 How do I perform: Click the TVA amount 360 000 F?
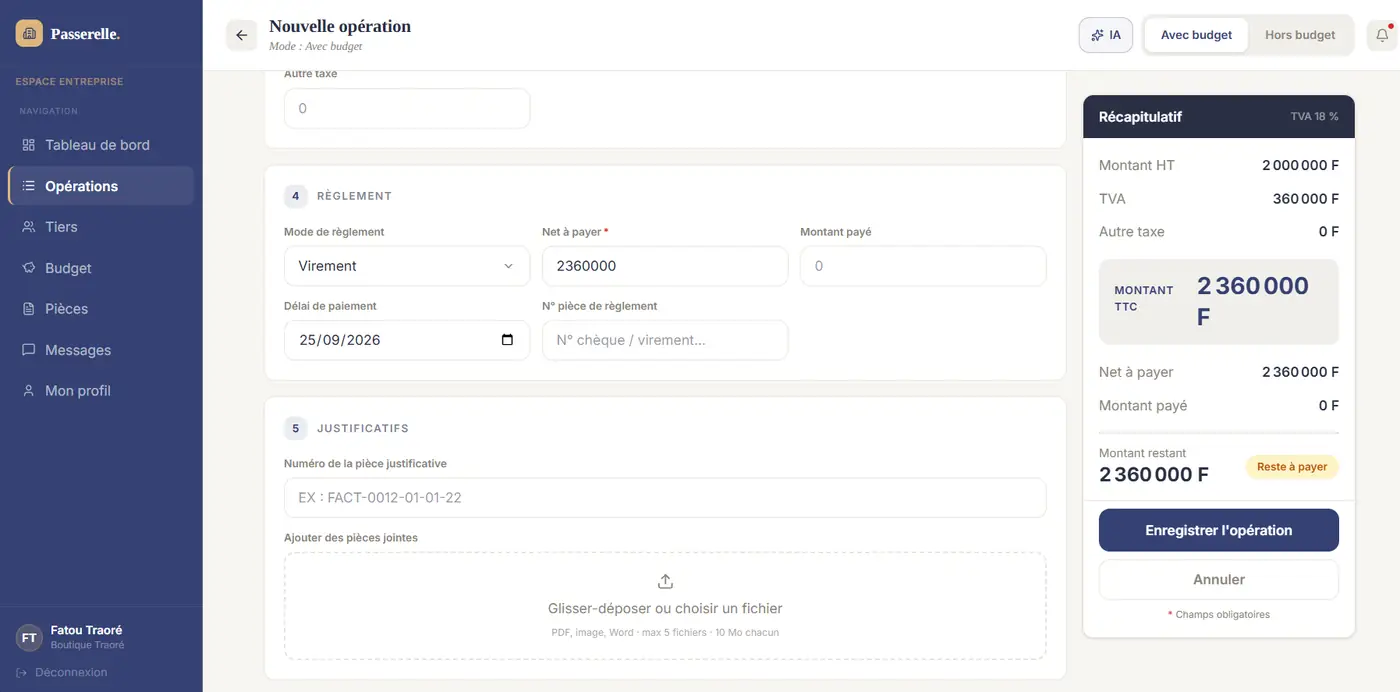[x=1305, y=198]
